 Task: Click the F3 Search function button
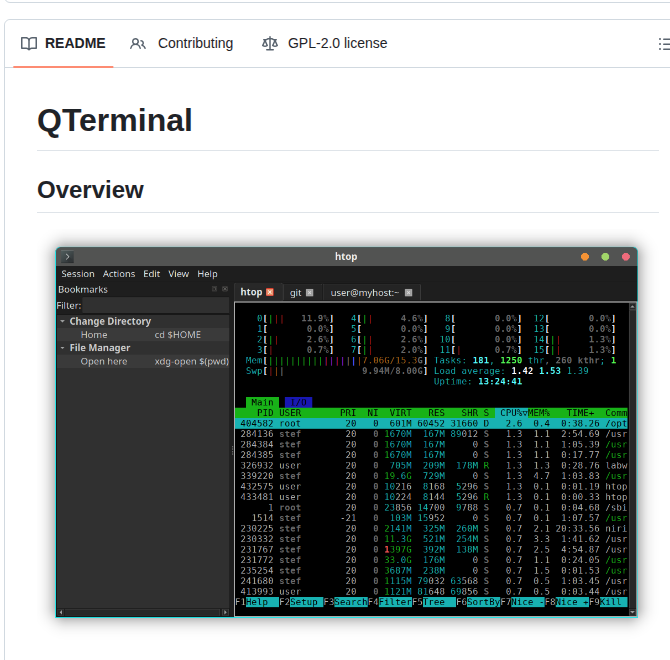[x=345, y=602]
